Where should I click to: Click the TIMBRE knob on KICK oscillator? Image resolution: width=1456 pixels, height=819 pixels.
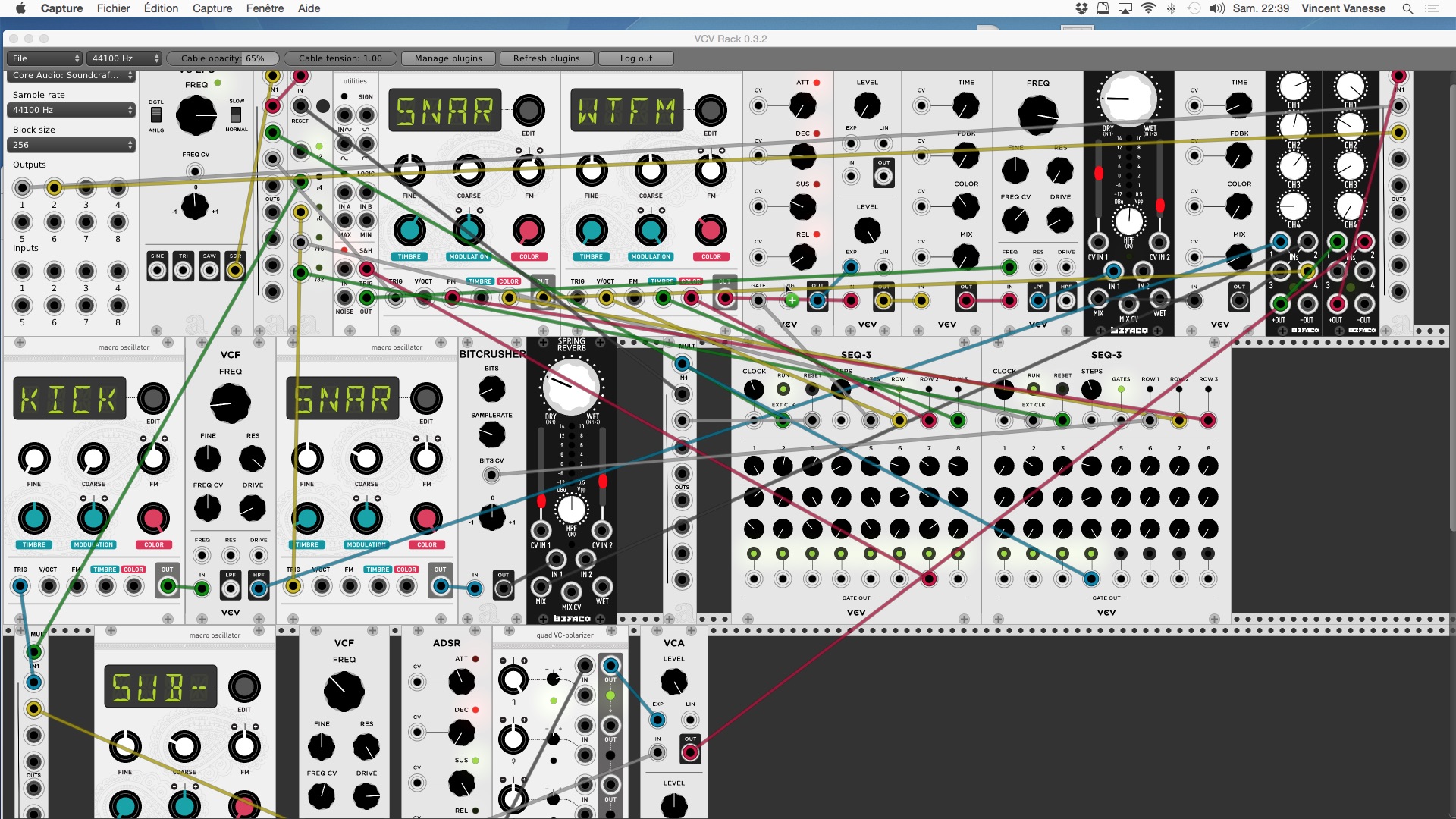point(33,519)
